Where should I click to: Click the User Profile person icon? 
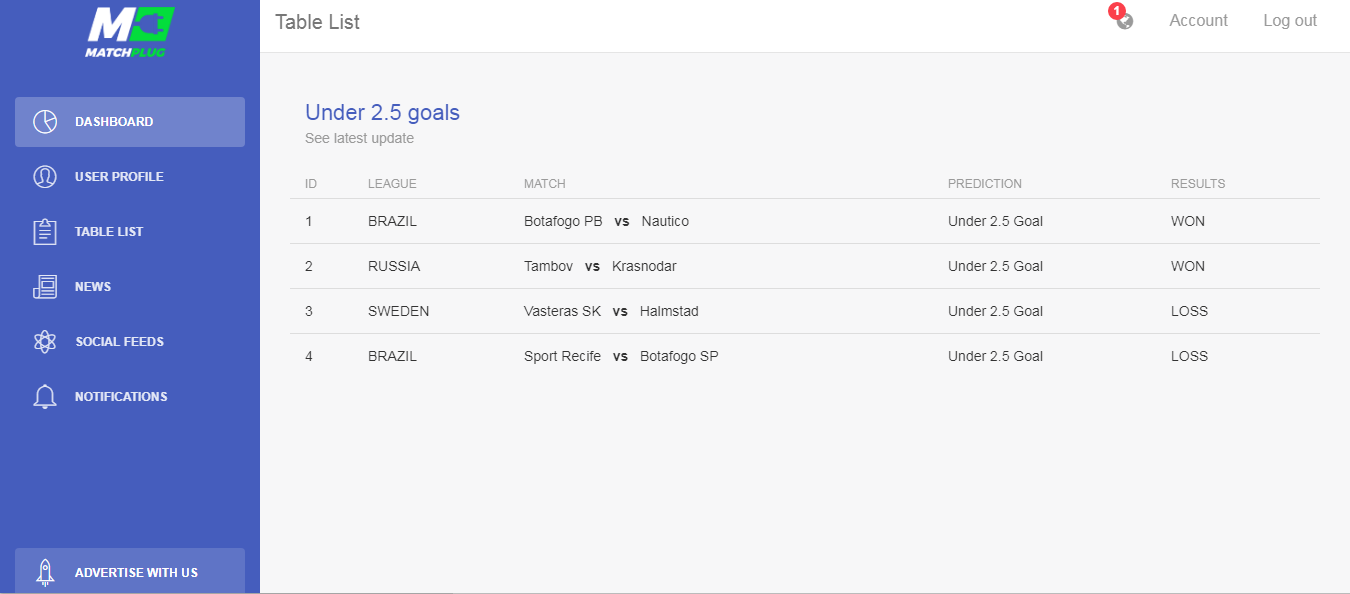click(45, 177)
